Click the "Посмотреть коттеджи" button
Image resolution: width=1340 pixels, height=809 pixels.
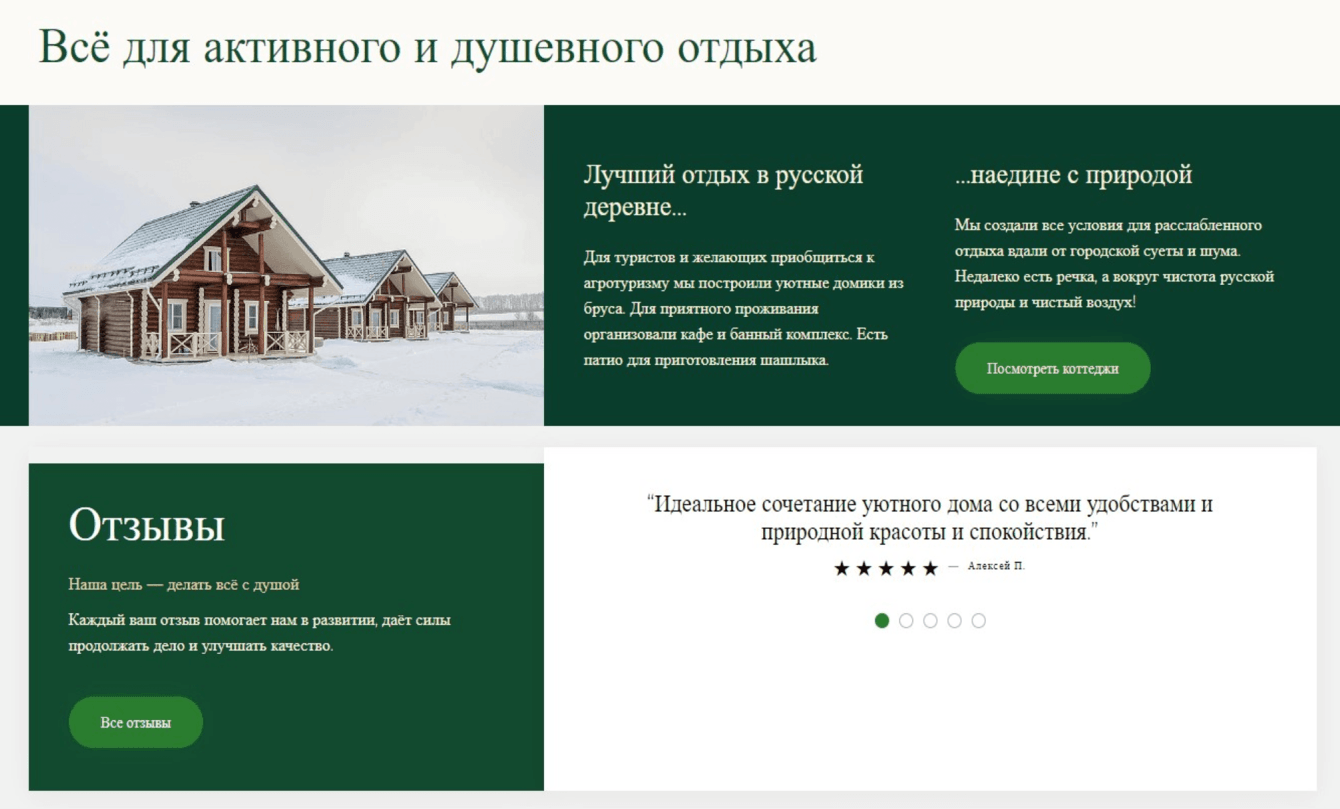[1053, 368]
